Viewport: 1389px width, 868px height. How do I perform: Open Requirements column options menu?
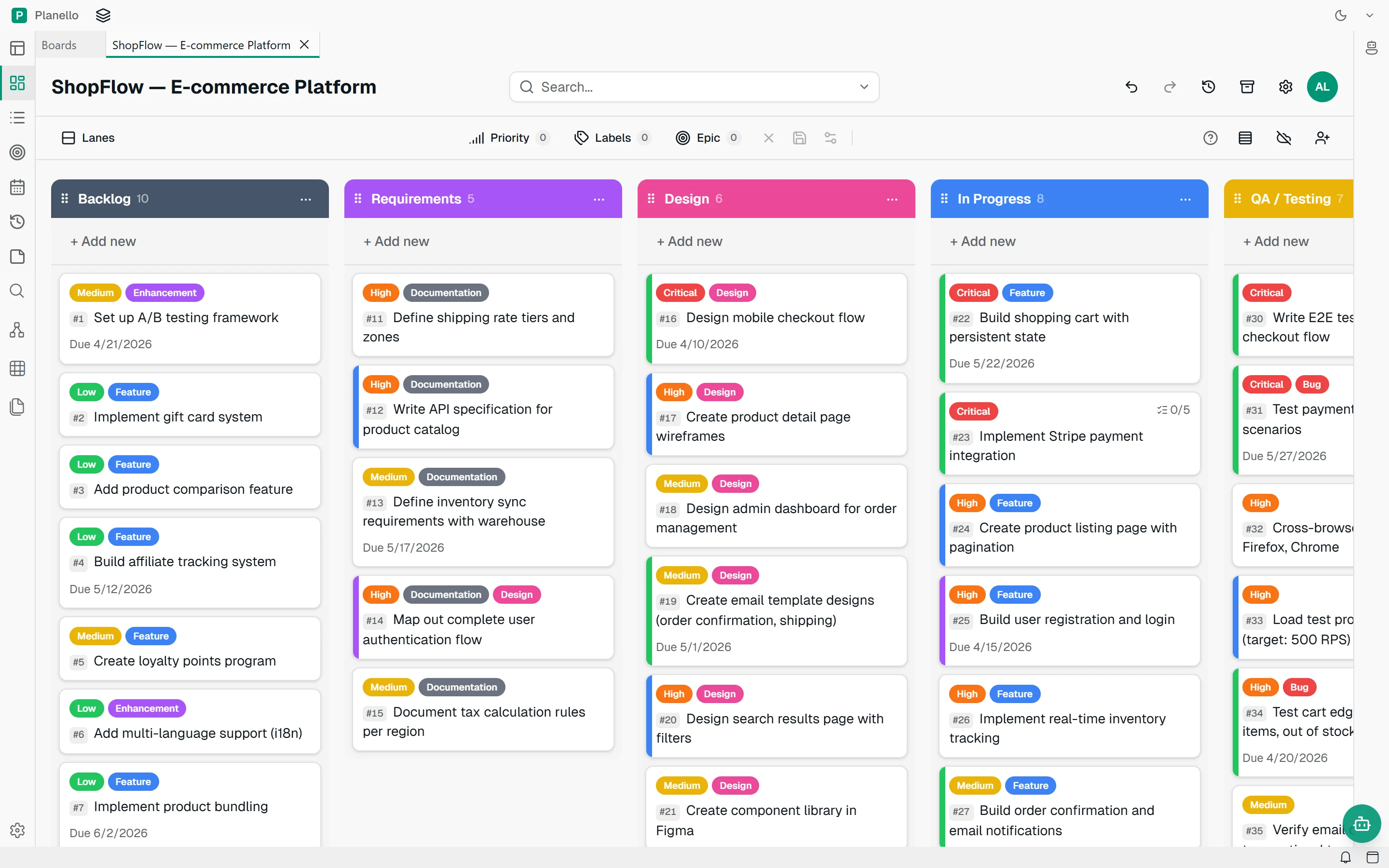(x=599, y=199)
